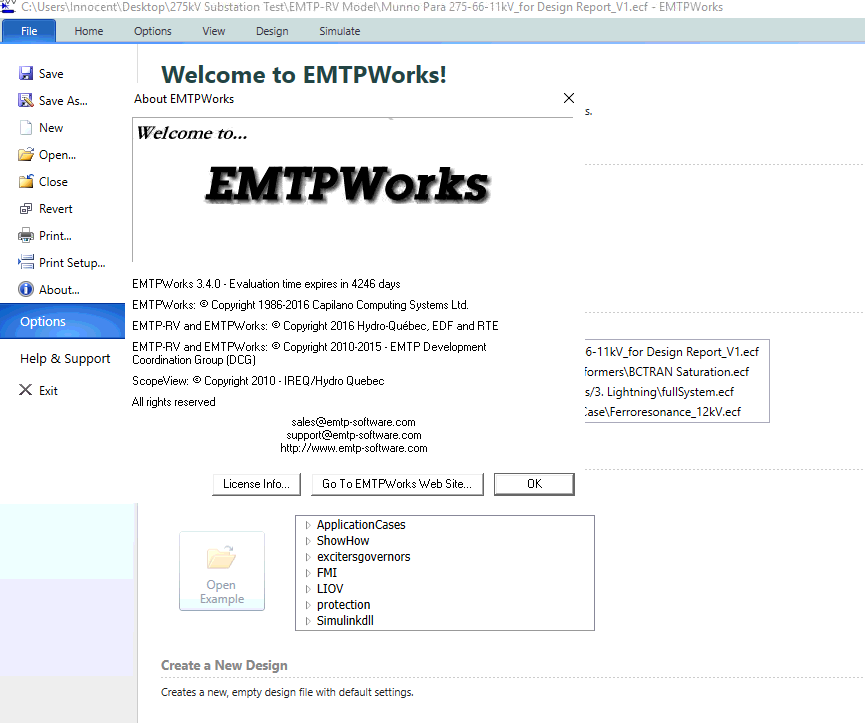Expand the LIOV tree node

[308, 589]
